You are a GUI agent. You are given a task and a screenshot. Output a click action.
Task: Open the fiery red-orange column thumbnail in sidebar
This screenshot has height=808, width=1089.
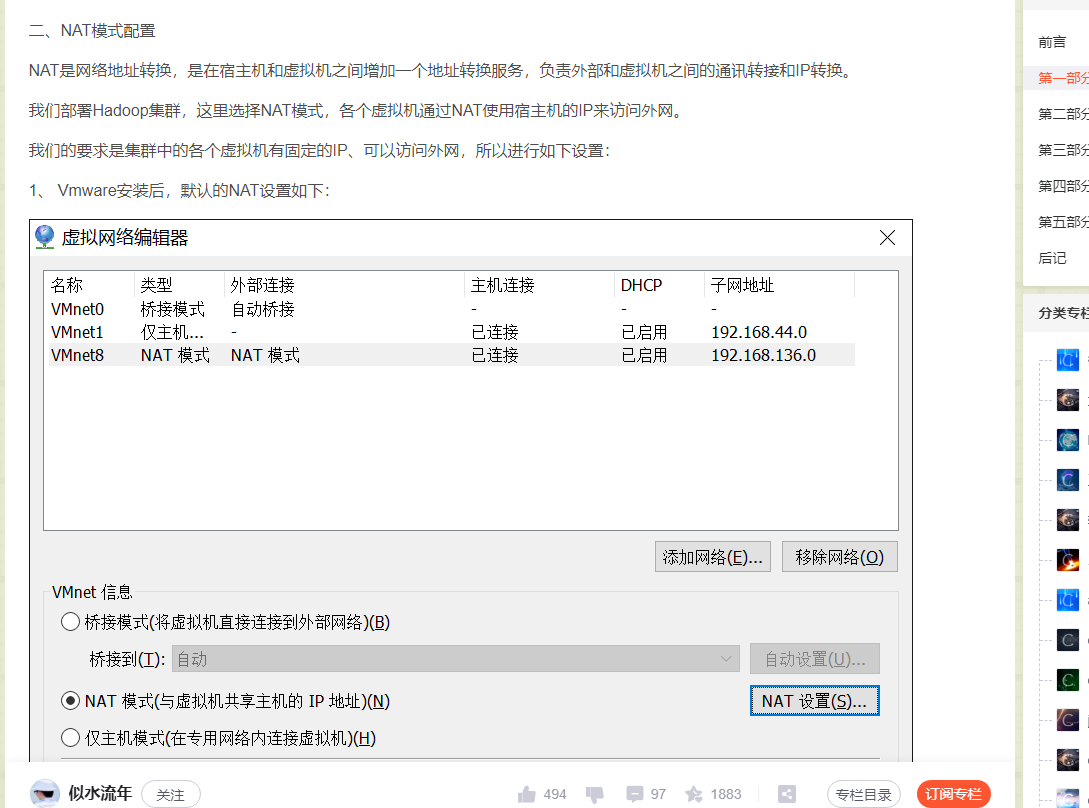[x=1067, y=559]
